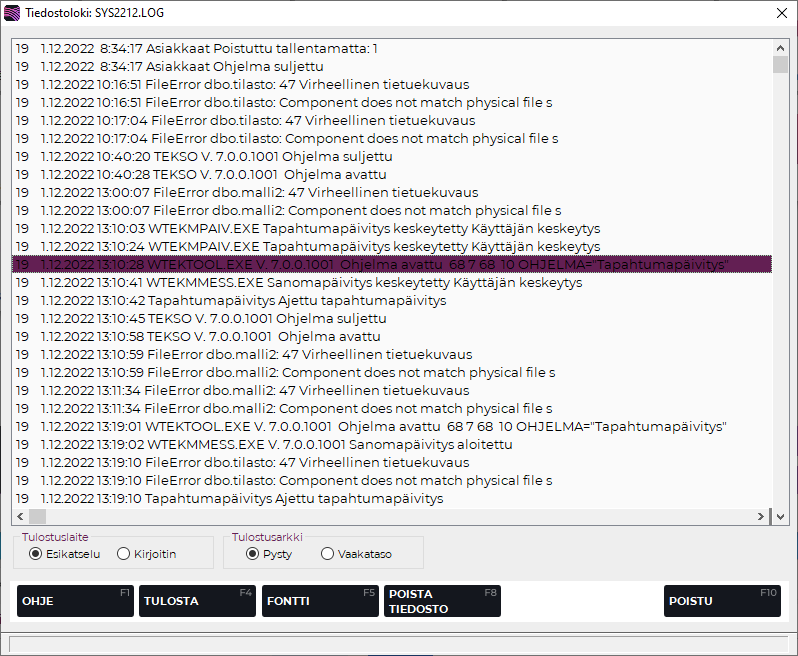The width and height of the screenshot is (798, 656).
Task: Click the POISTA TIEDOSTO button
Action: coord(441,601)
